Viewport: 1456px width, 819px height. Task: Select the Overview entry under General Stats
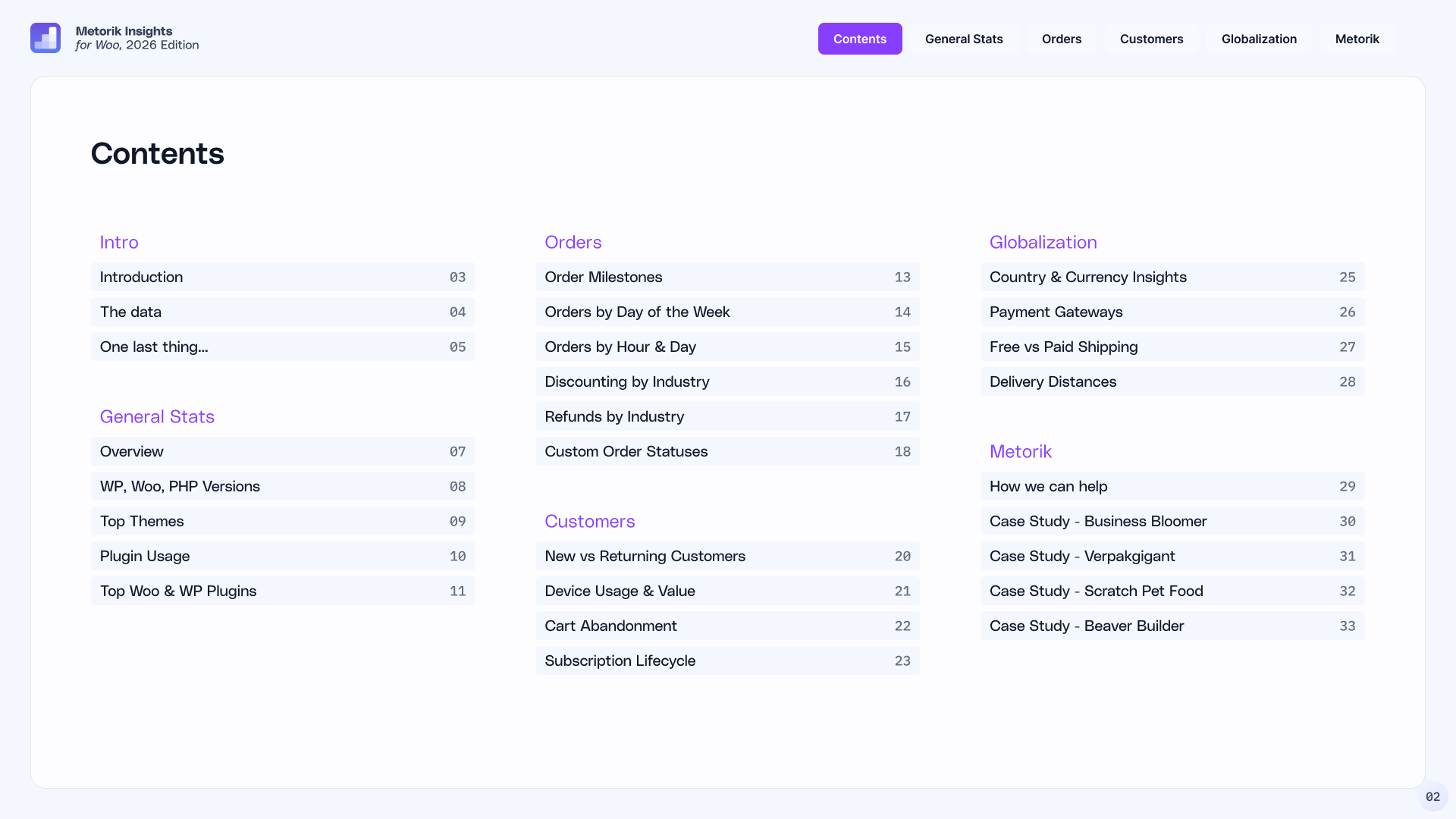283,451
